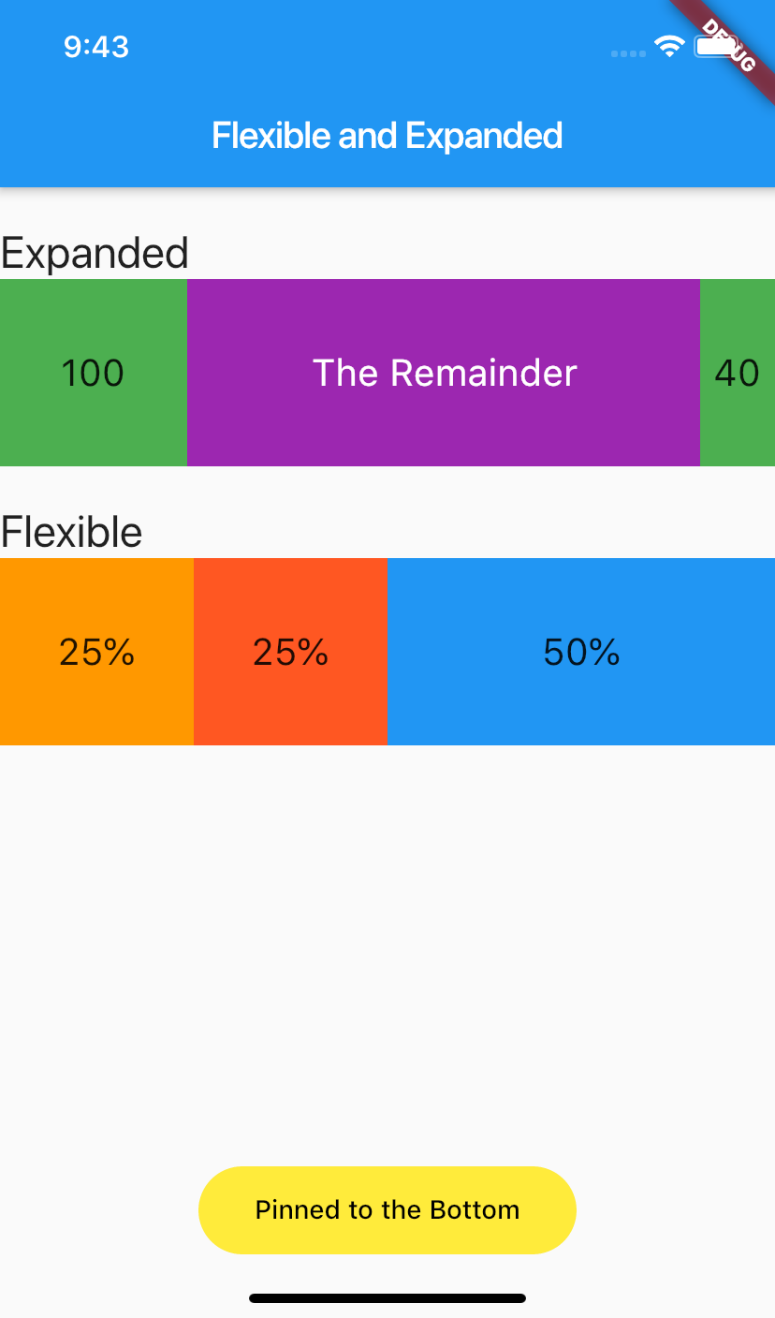Click the "Flexible and Expanded" app bar title

coord(387,136)
